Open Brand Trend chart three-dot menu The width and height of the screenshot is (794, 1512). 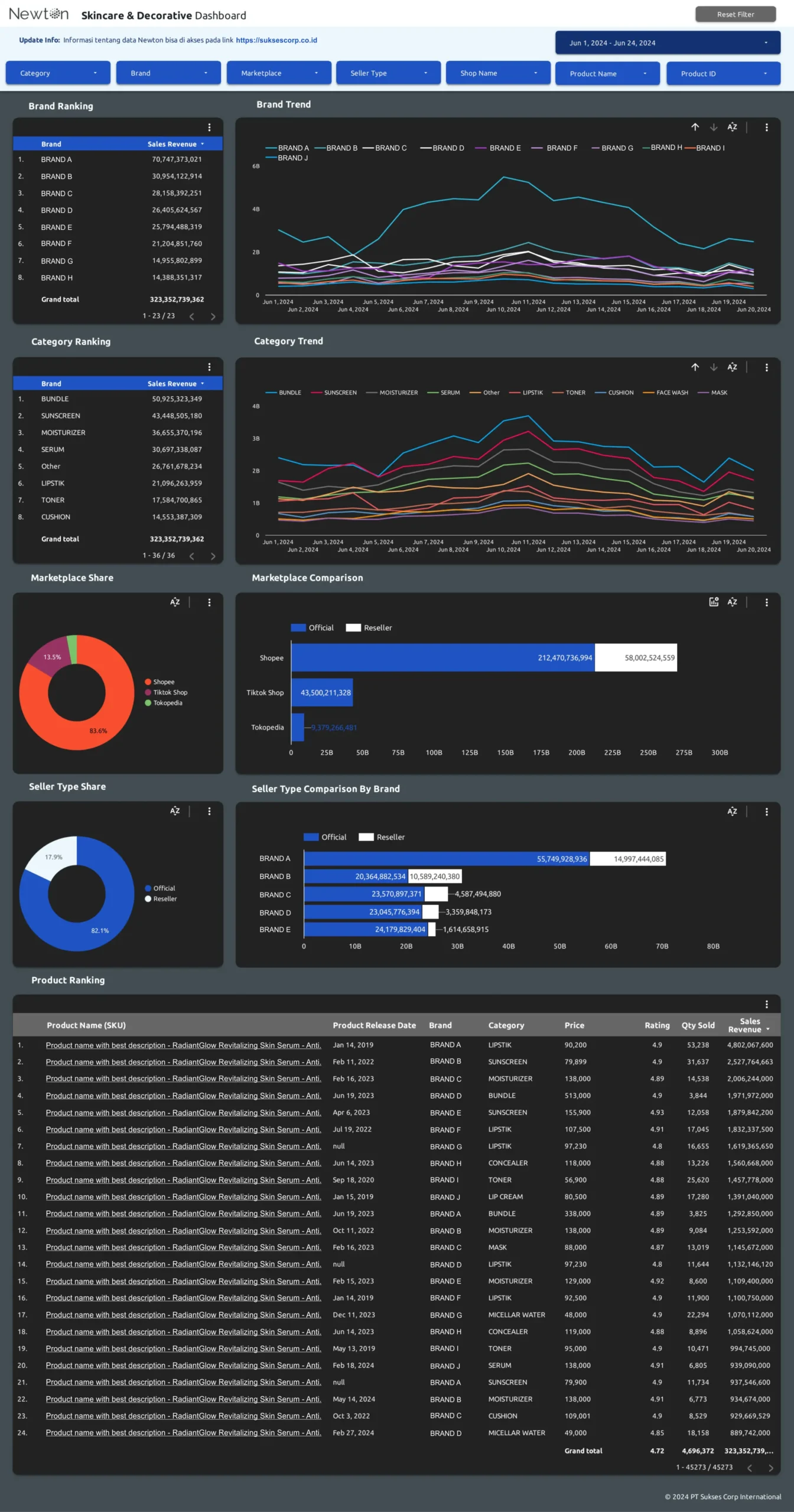(x=767, y=127)
